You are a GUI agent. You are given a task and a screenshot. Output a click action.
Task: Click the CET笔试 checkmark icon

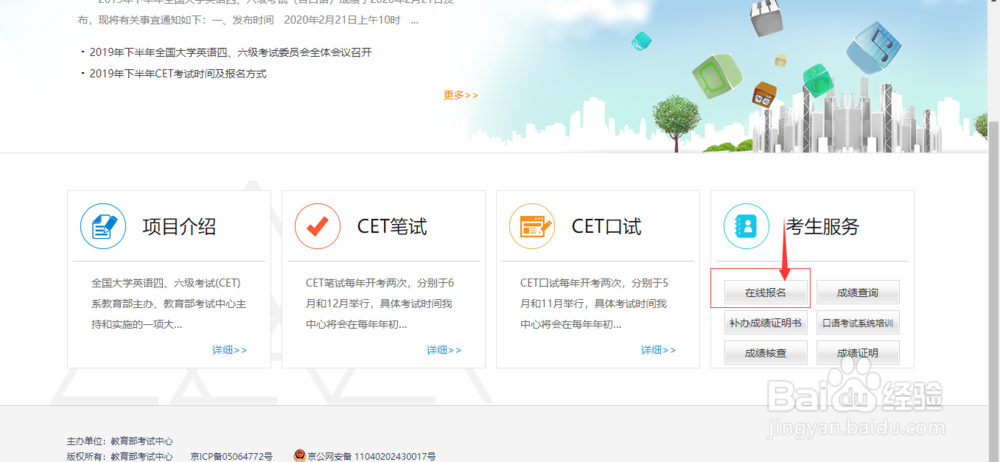point(318,226)
